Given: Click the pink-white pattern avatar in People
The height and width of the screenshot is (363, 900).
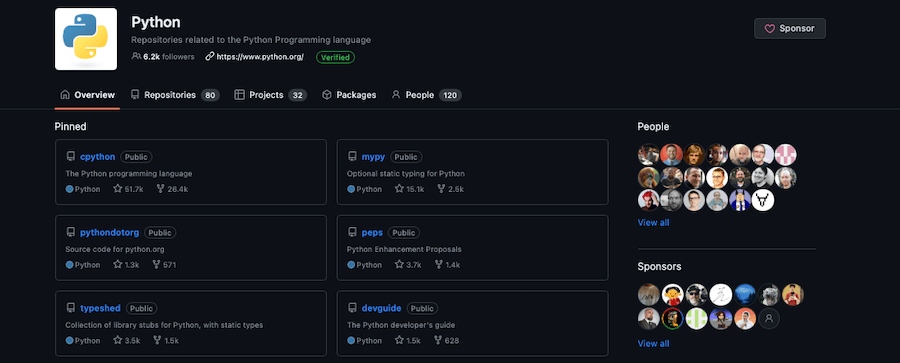Looking at the screenshot, I should pyautogui.click(x=786, y=155).
